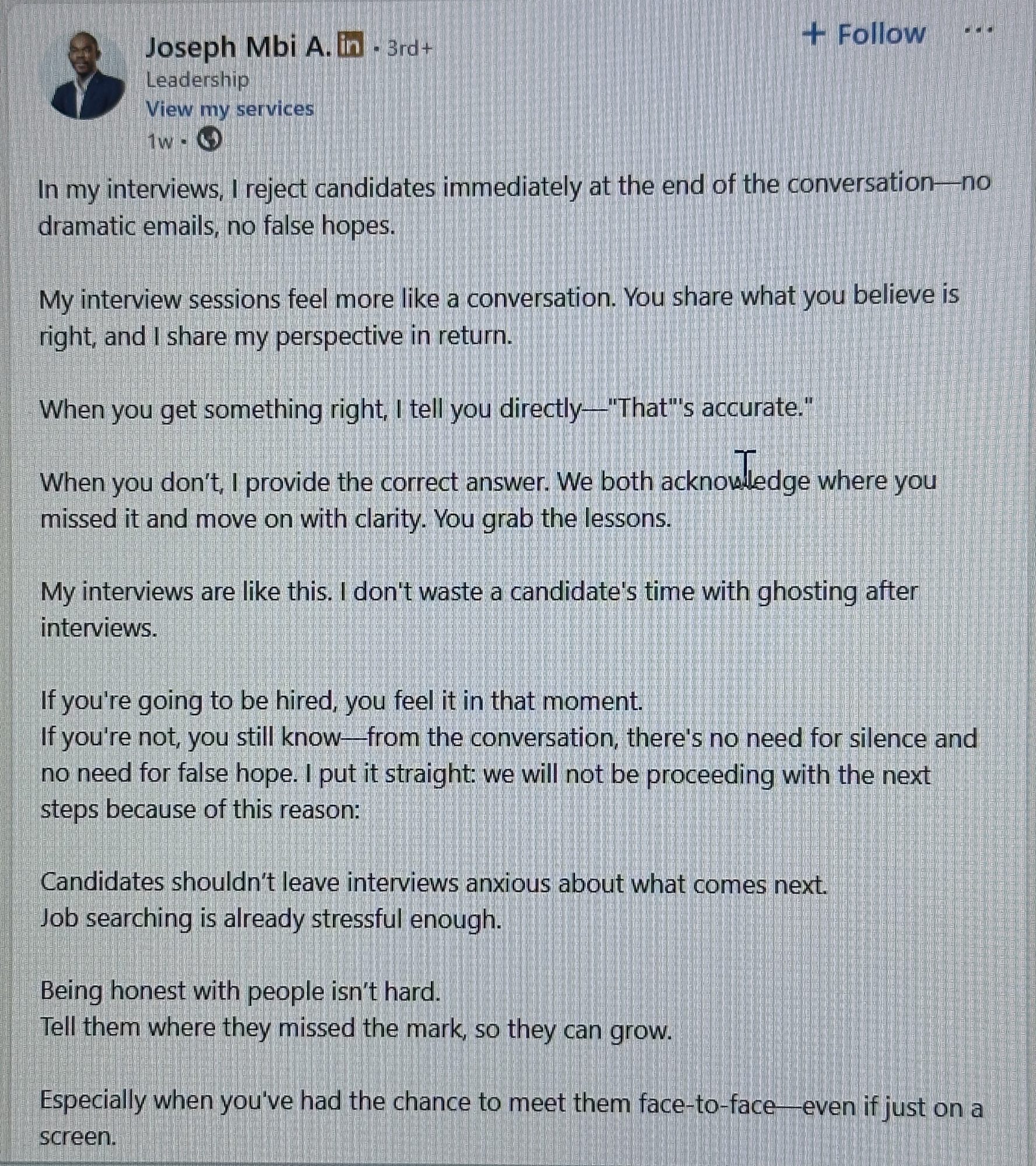Click the Leadership headline text
This screenshot has width=1036, height=1166.
pos(197,79)
